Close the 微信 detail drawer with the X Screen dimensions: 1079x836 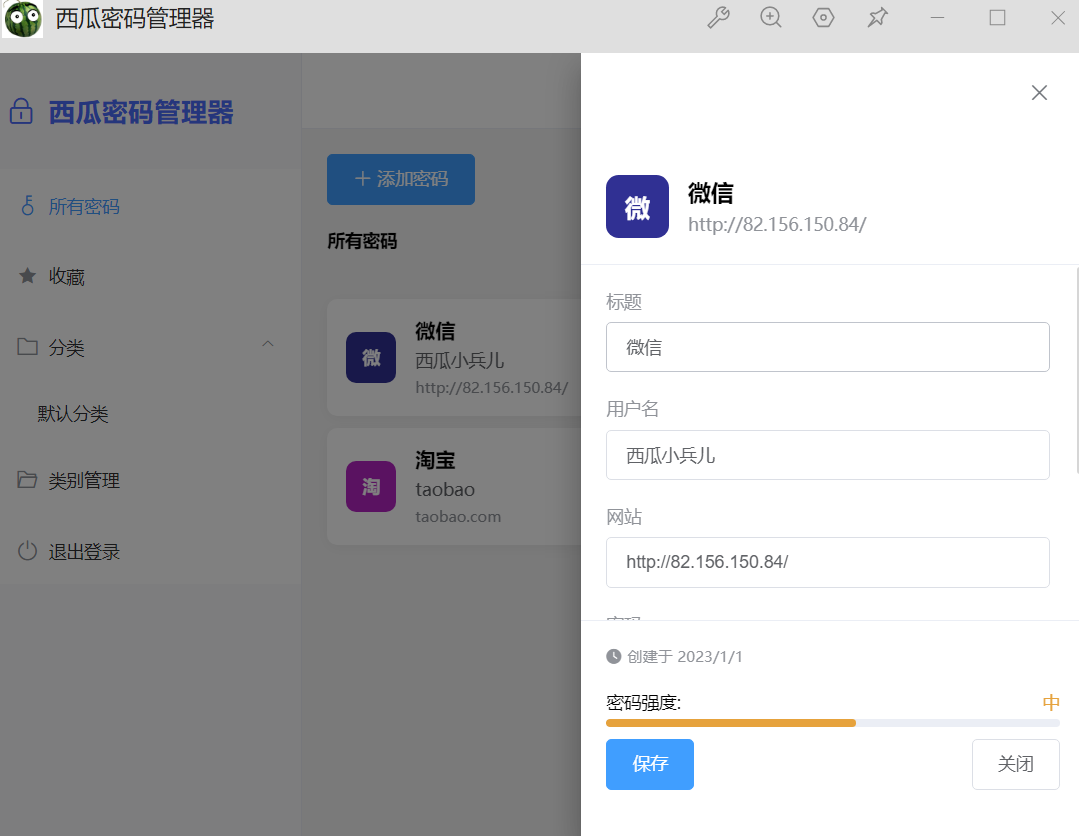1039,92
